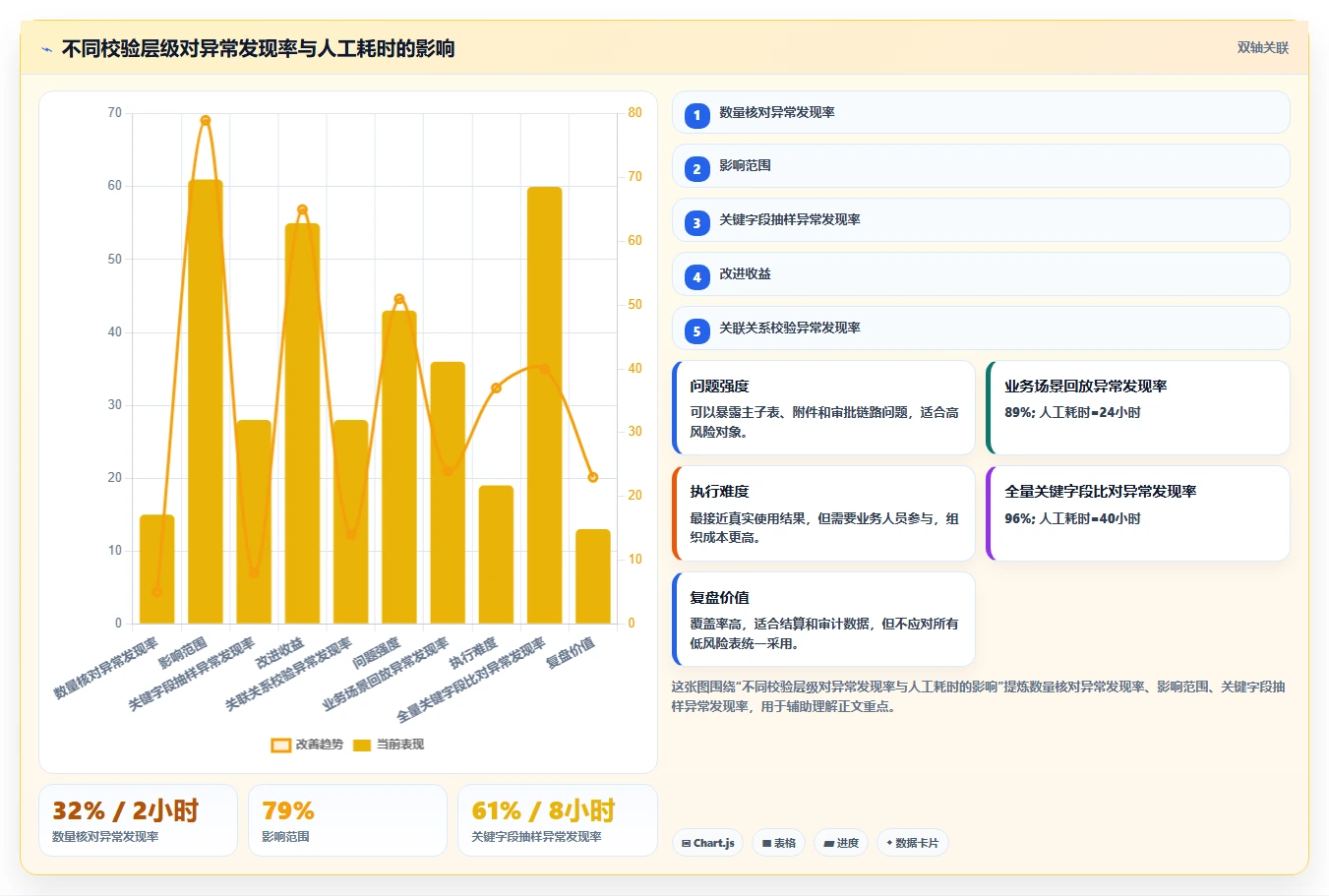Image resolution: width=1329 pixels, height=896 pixels.
Task: Click the 进度 tag icon
Action: [x=828, y=844]
